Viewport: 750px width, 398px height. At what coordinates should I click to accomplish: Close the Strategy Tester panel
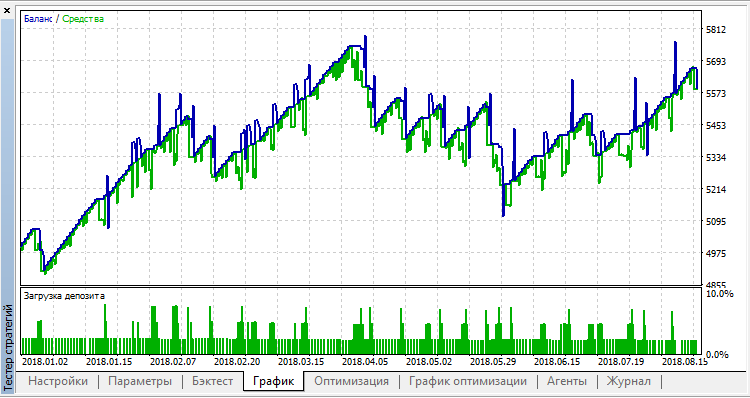[x=7, y=10]
